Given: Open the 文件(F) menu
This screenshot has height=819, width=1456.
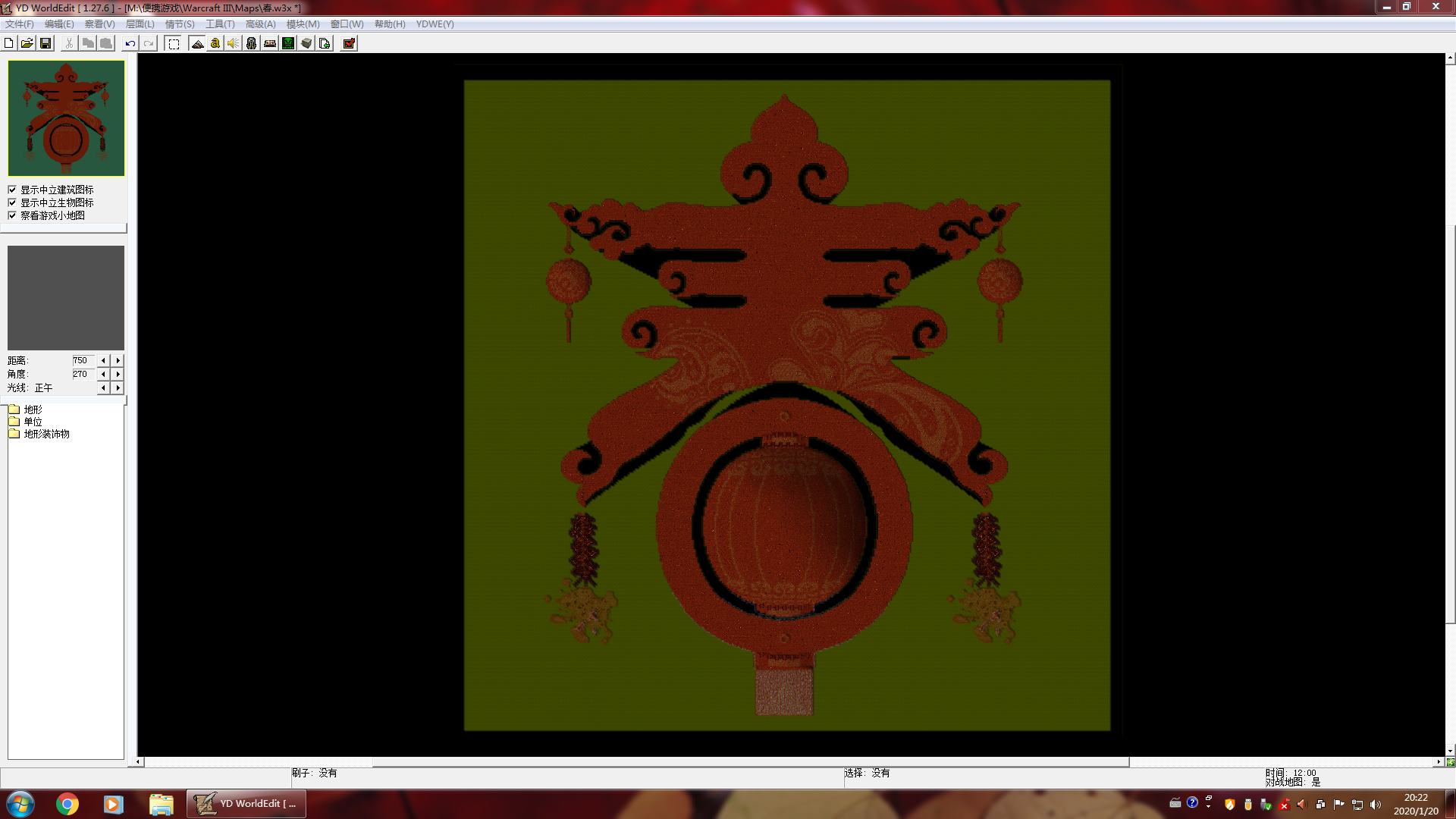Looking at the screenshot, I should pos(19,24).
